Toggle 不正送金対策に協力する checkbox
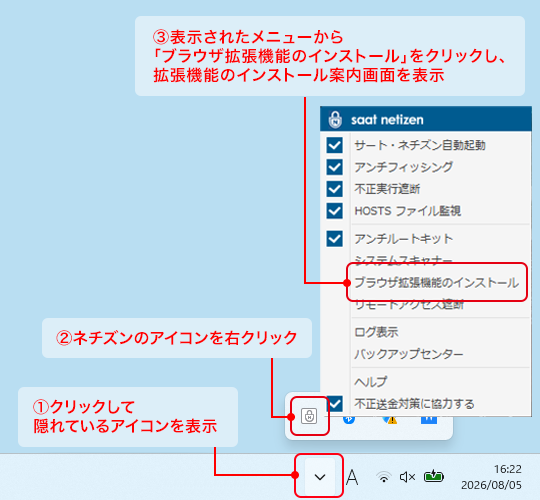540x500 pixels. (334, 404)
